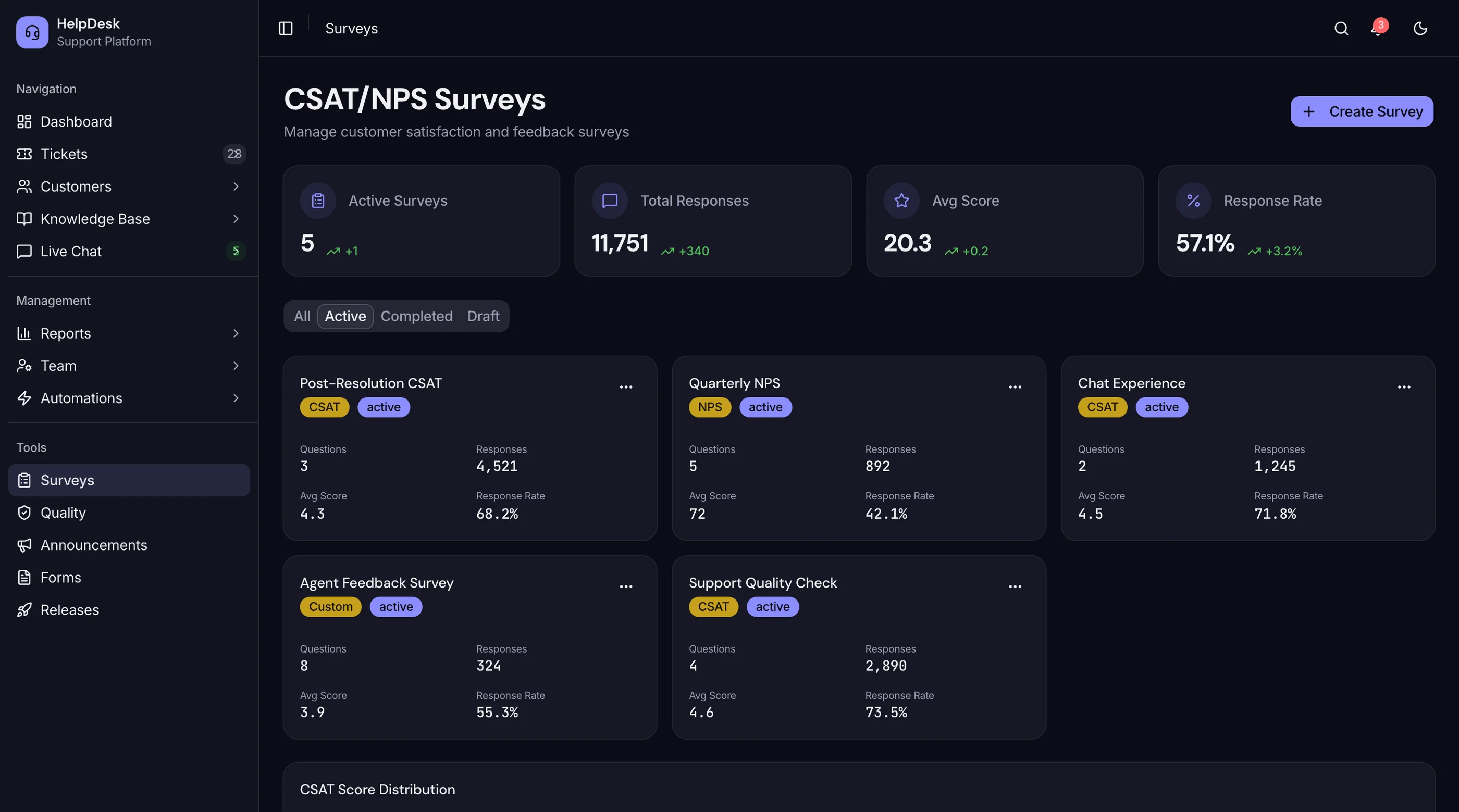The width and height of the screenshot is (1459, 812).
Task: Open more options on Chat Experience card
Action: (1403, 387)
